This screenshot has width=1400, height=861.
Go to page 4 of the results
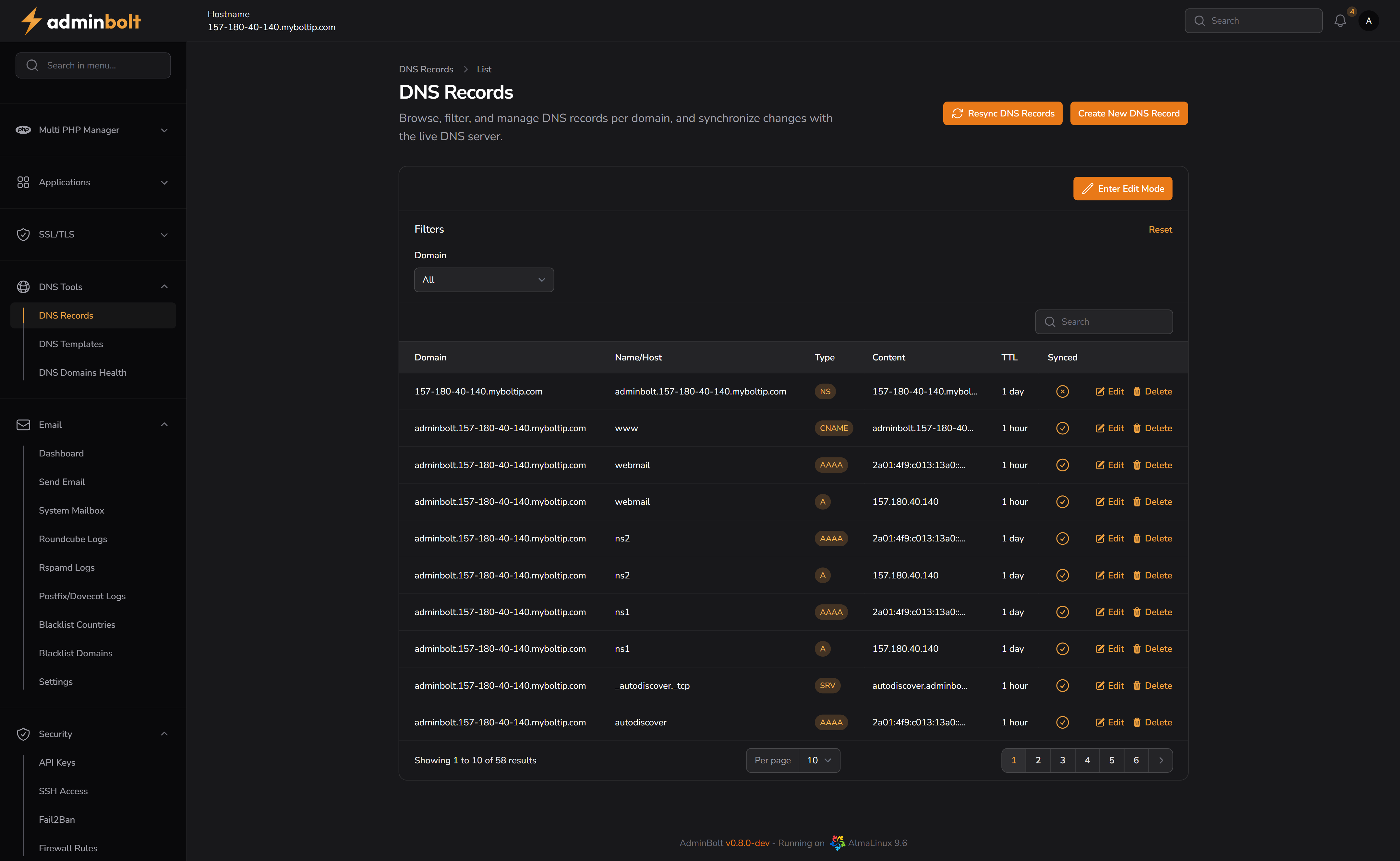tap(1087, 760)
